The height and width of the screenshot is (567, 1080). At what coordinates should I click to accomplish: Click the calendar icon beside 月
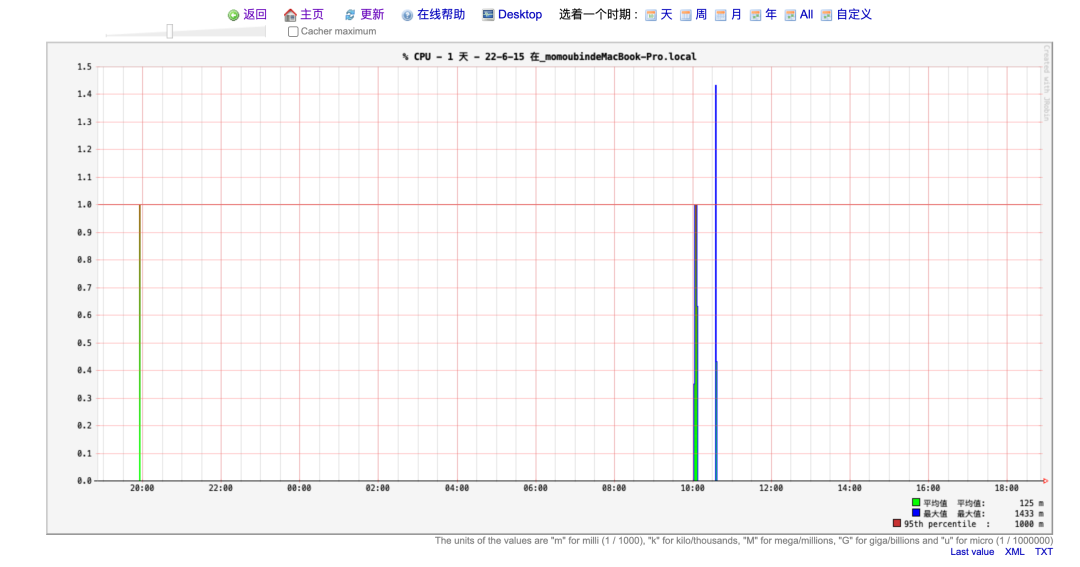click(x=720, y=15)
